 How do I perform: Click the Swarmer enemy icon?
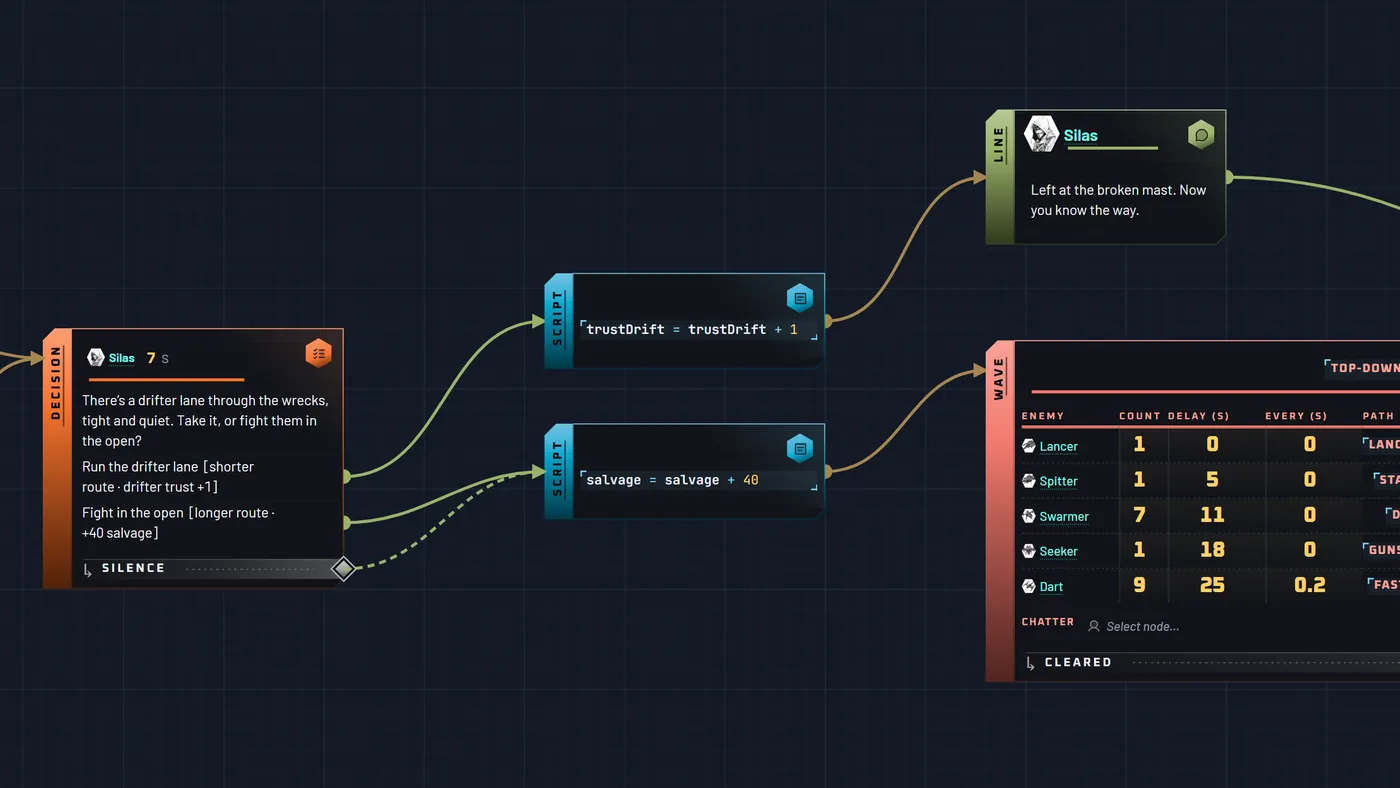point(1029,516)
